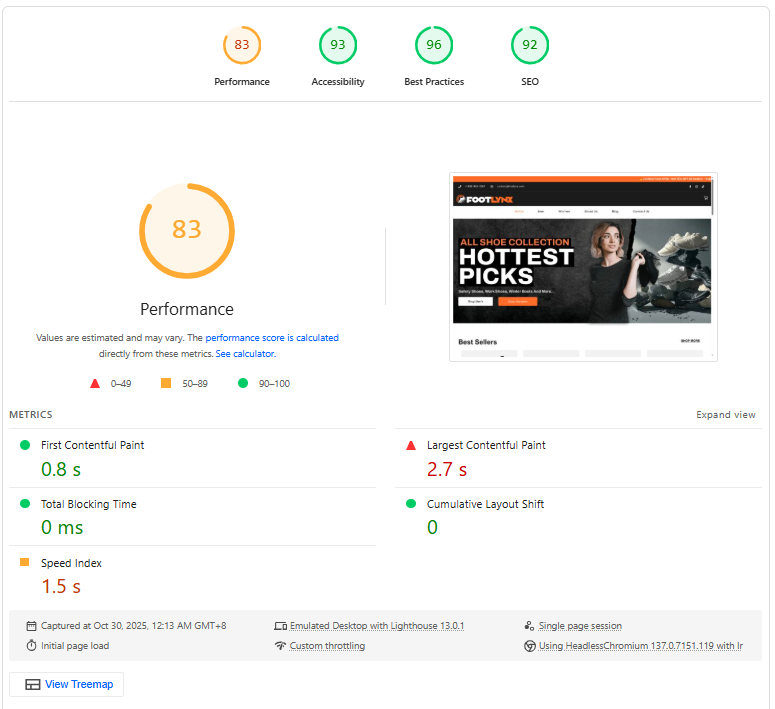Expand the Cumulative Layout Shift metric

click(485, 505)
